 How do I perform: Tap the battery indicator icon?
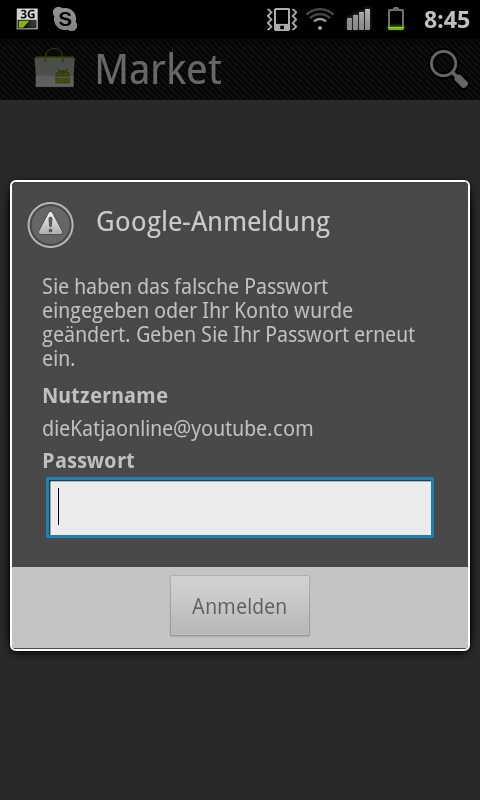point(396,20)
